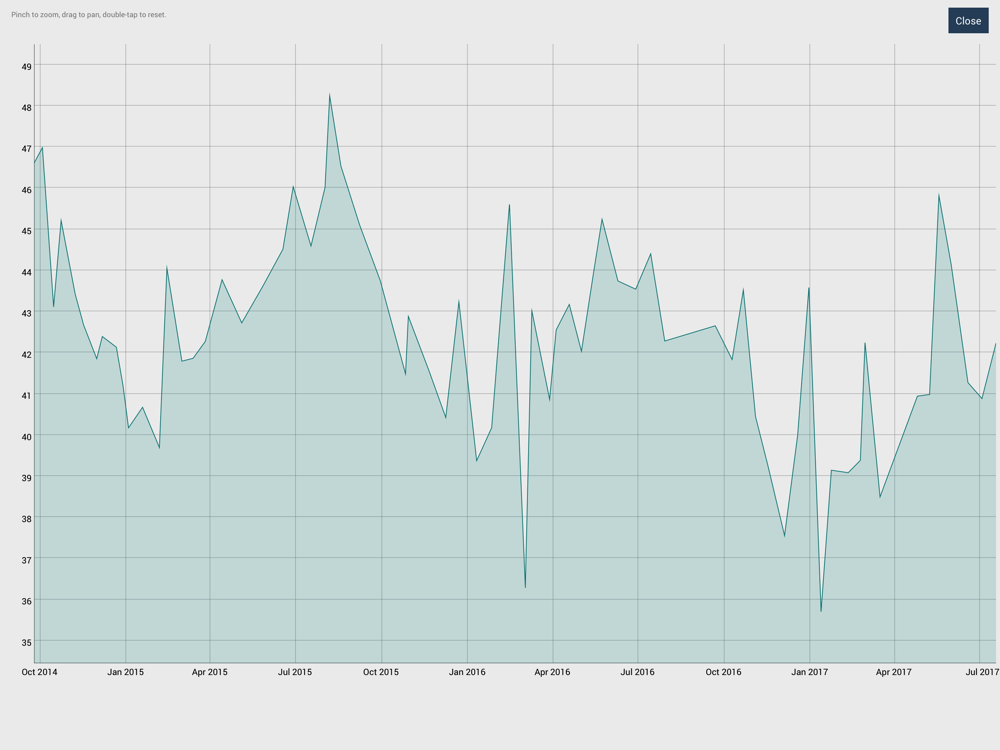The width and height of the screenshot is (1000, 750).
Task: Click the y-axis value 48
Action: [x=26, y=107]
